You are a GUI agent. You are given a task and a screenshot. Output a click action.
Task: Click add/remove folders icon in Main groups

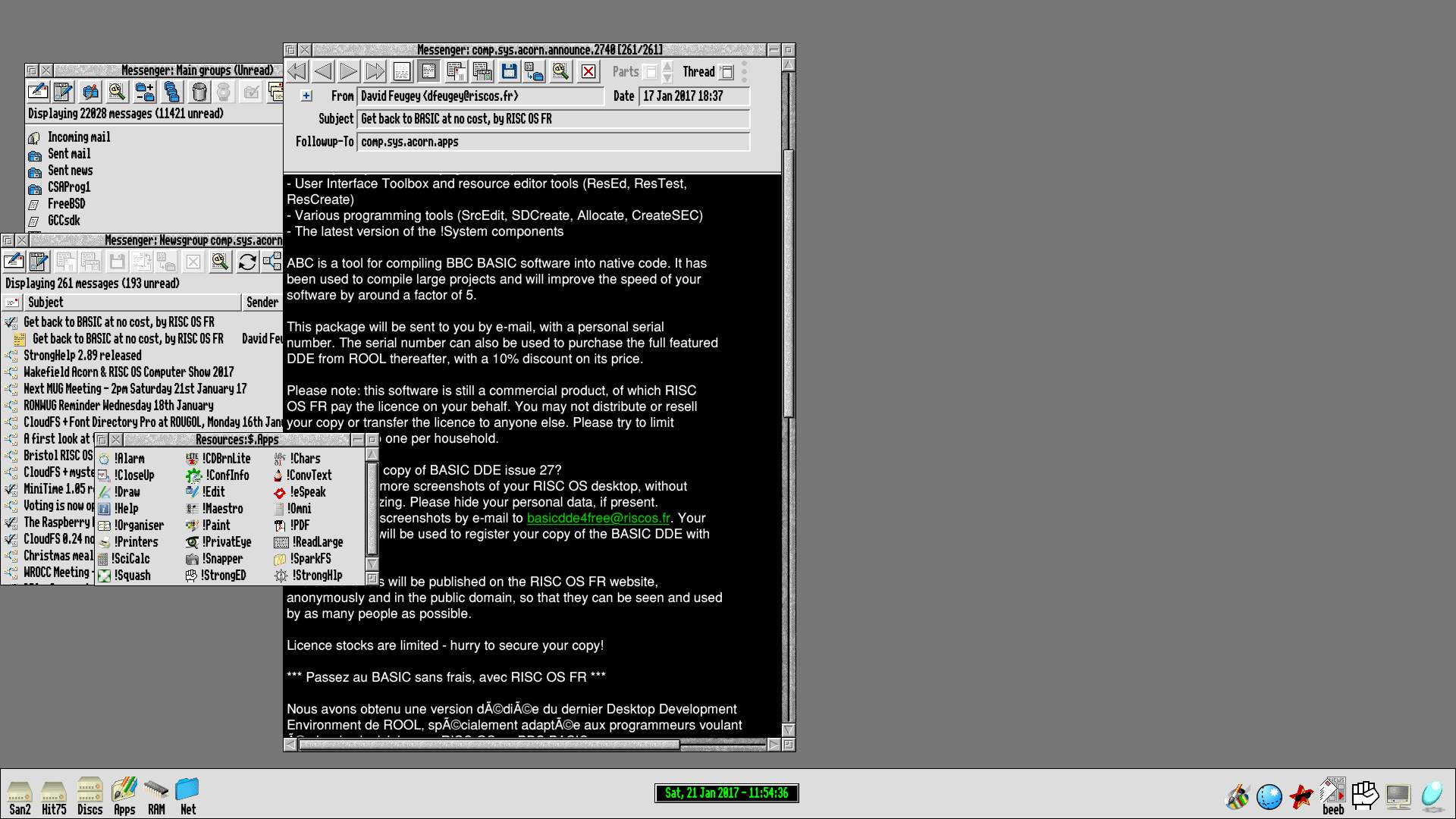(x=144, y=92)
